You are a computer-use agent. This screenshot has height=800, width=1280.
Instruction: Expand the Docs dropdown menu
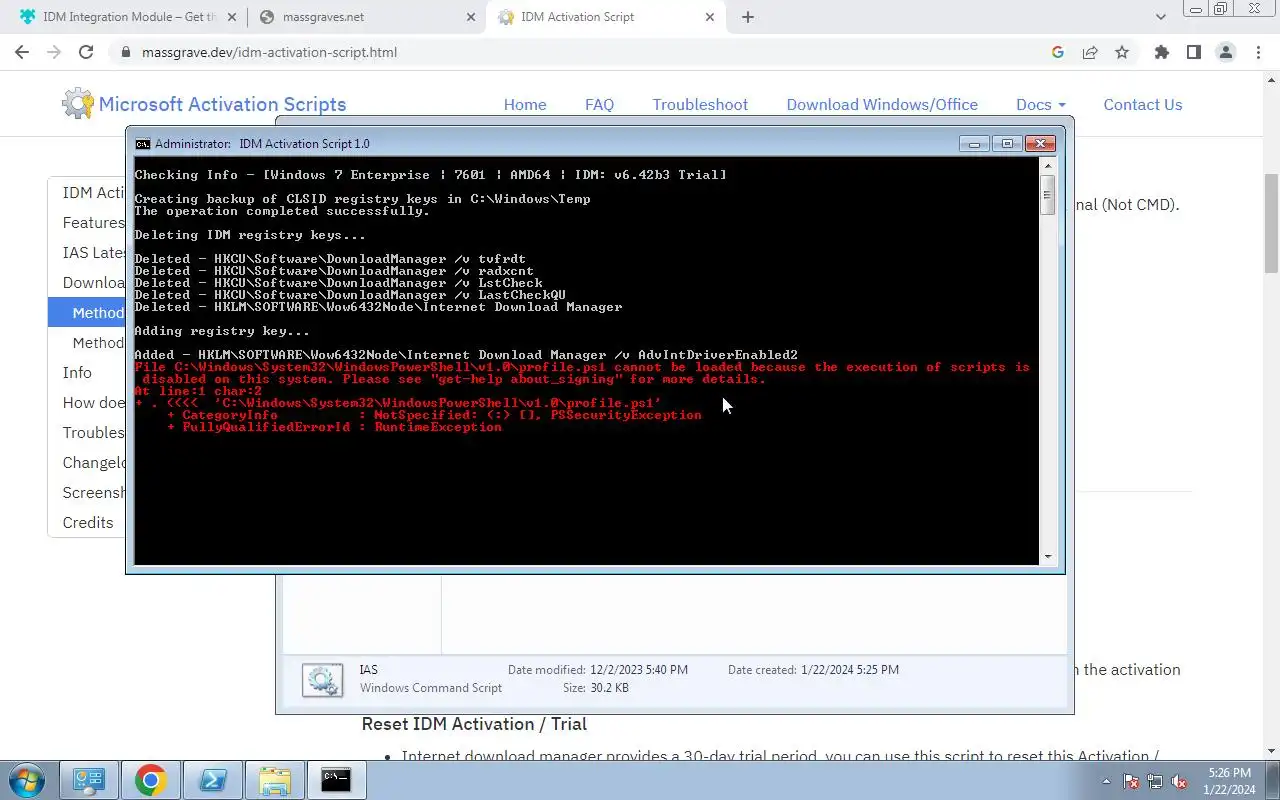pos(1041,104)
